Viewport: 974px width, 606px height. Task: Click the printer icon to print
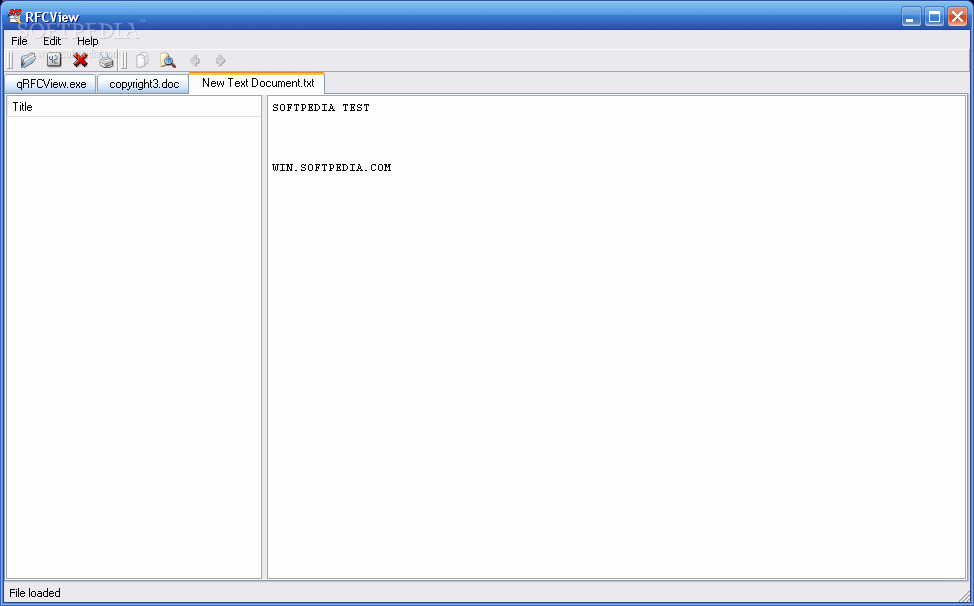[106, 60]
